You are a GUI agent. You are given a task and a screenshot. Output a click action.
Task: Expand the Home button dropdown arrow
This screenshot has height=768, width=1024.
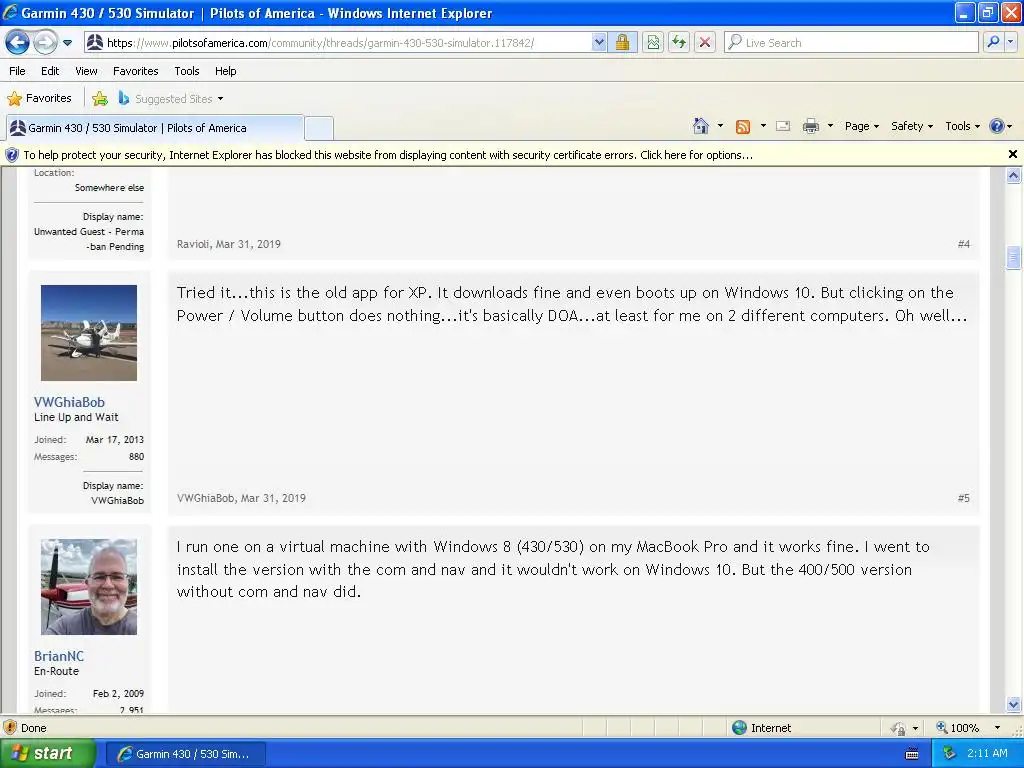pyautogui.click(x=720, y=126)
